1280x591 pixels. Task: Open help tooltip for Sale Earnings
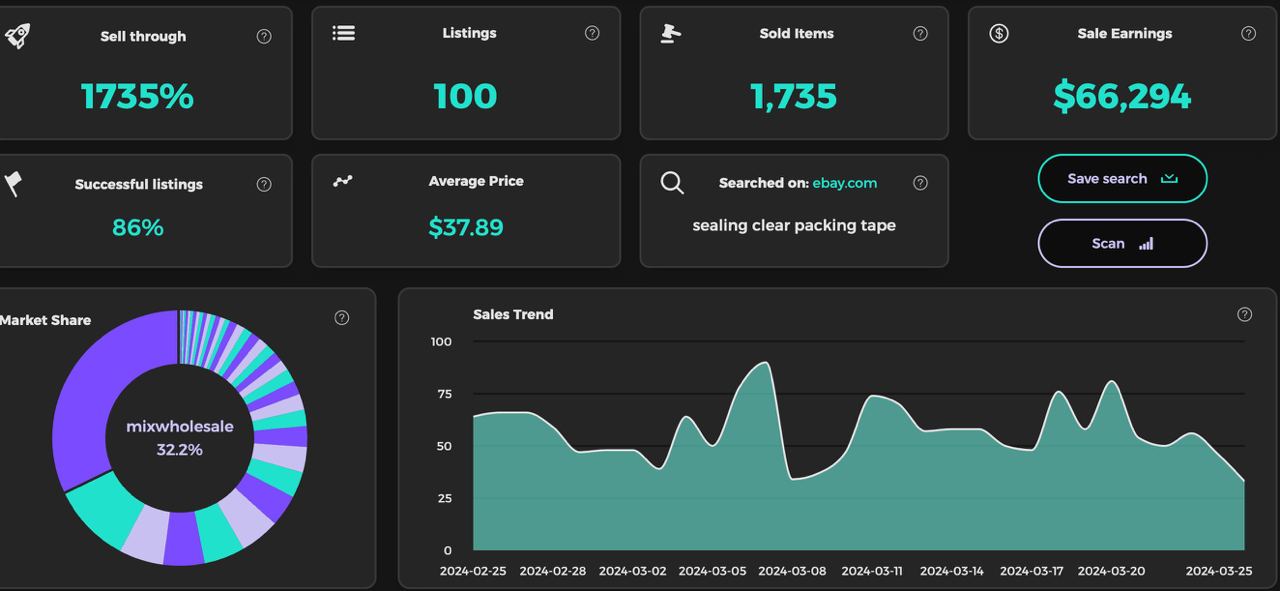click(x=1248, y=33)
